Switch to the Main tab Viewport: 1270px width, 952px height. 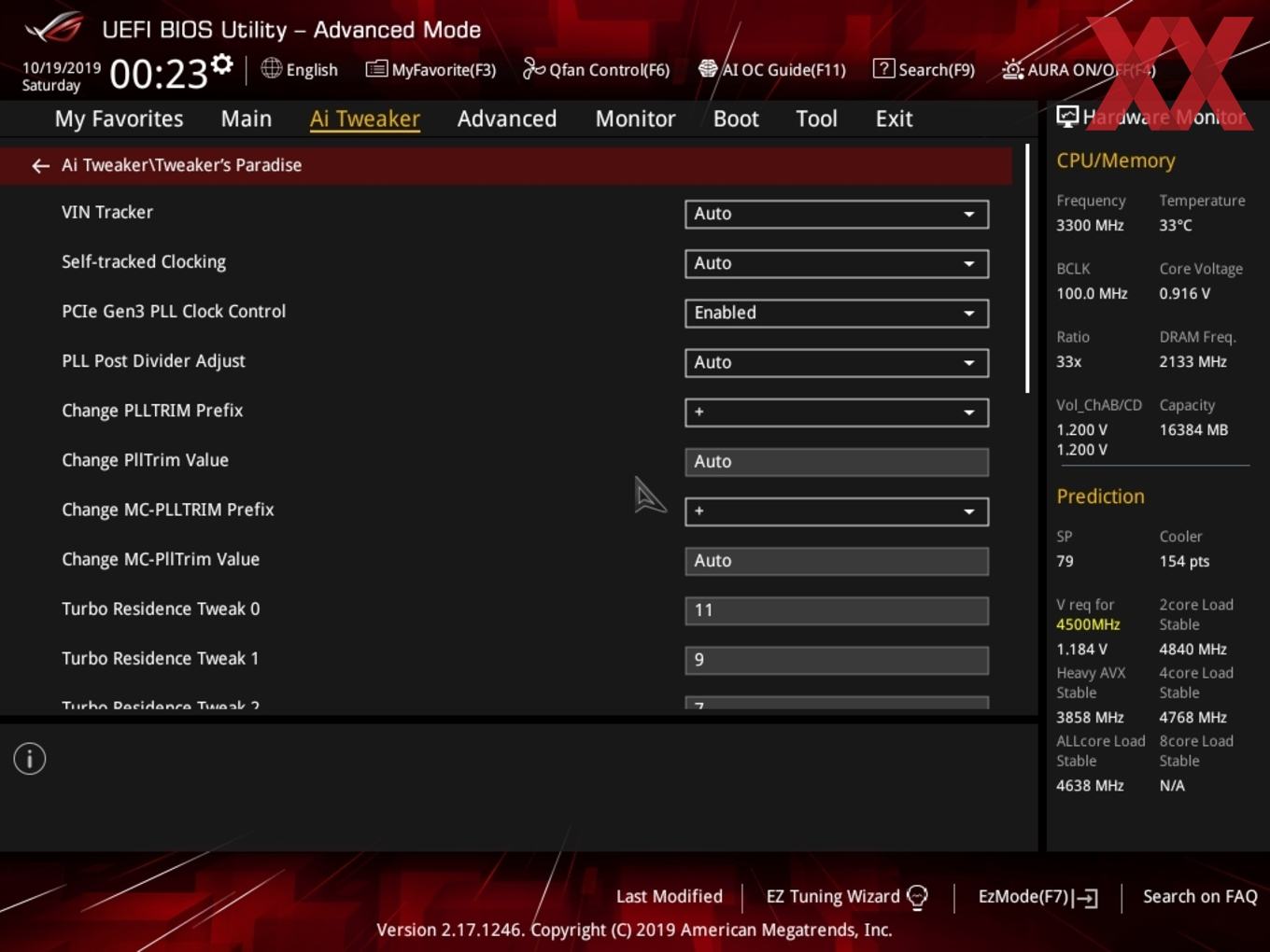(247, 119)
